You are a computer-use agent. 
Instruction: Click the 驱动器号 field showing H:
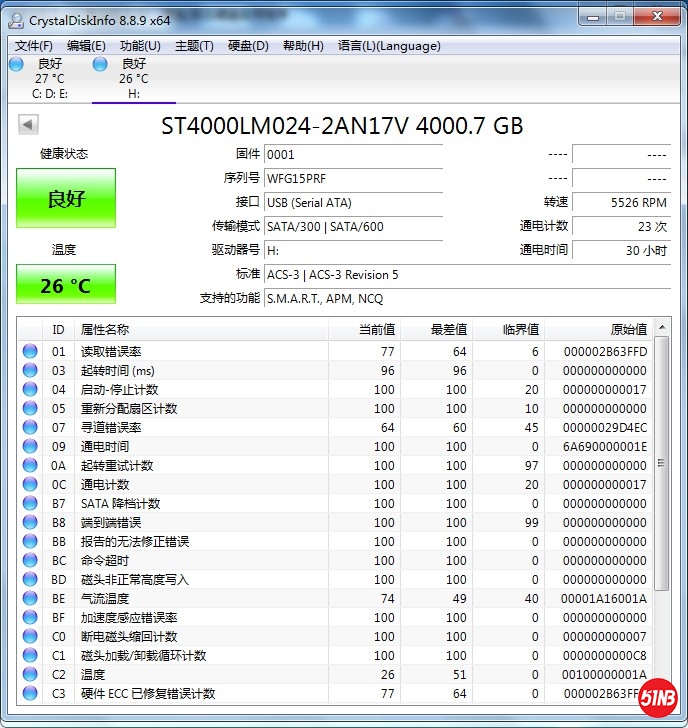353,251
